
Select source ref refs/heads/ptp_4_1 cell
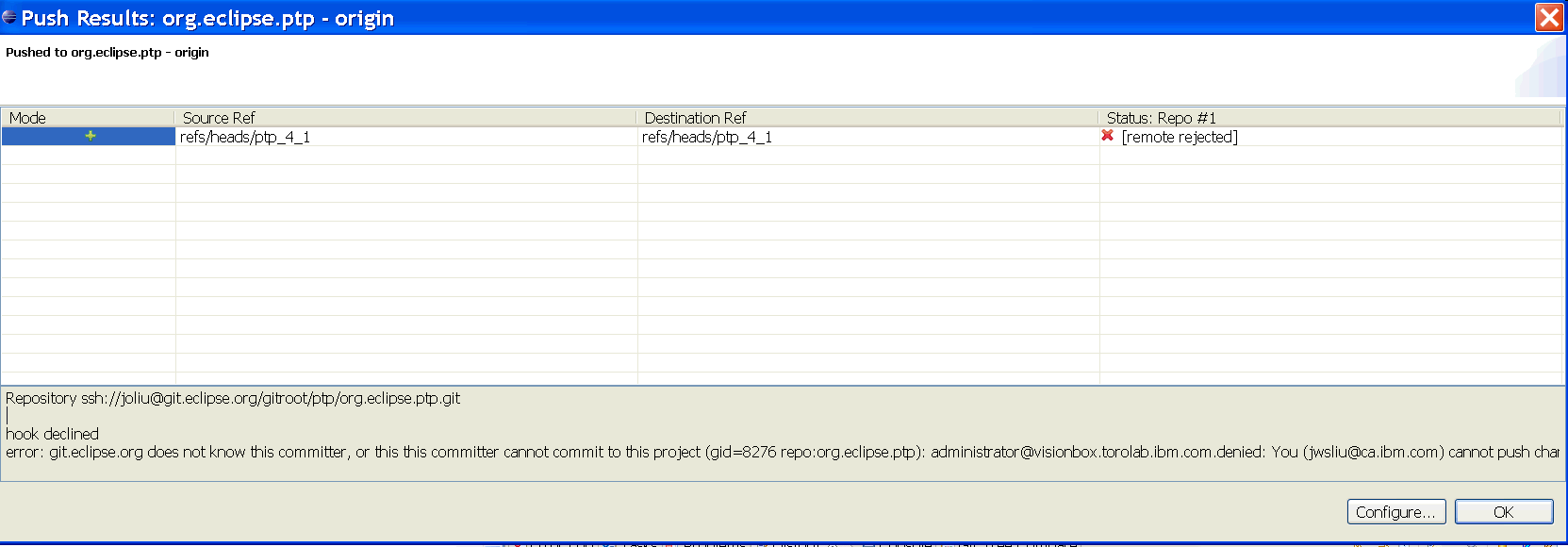(406, 137)
